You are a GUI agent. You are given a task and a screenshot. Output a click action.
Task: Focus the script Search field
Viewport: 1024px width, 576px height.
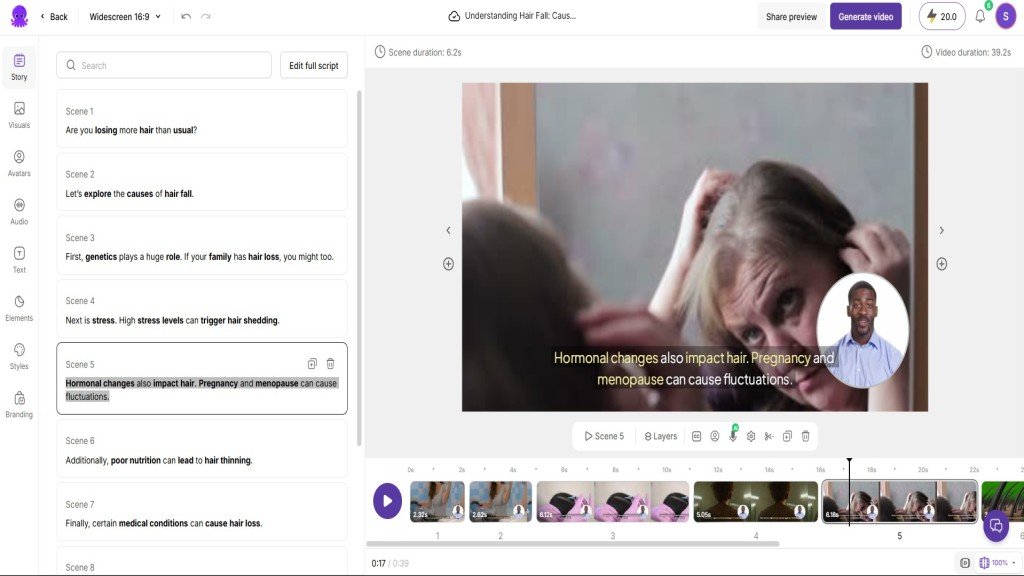[x=164, y=65]
